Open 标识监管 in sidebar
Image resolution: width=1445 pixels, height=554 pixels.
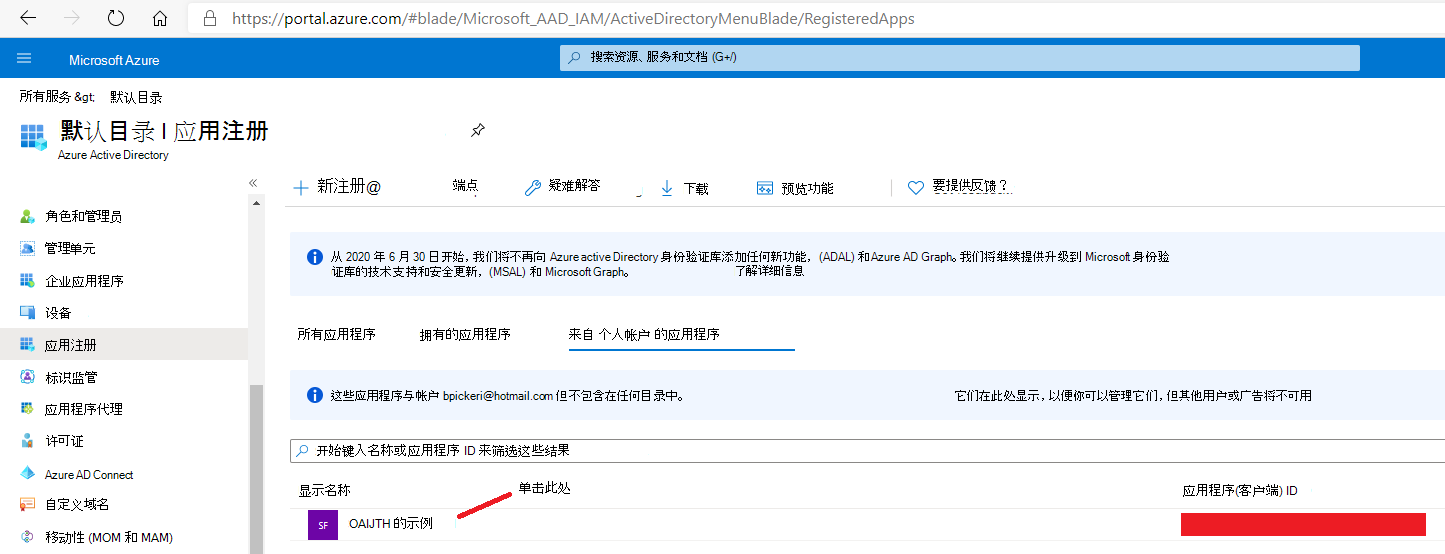[x=71, y=377]
